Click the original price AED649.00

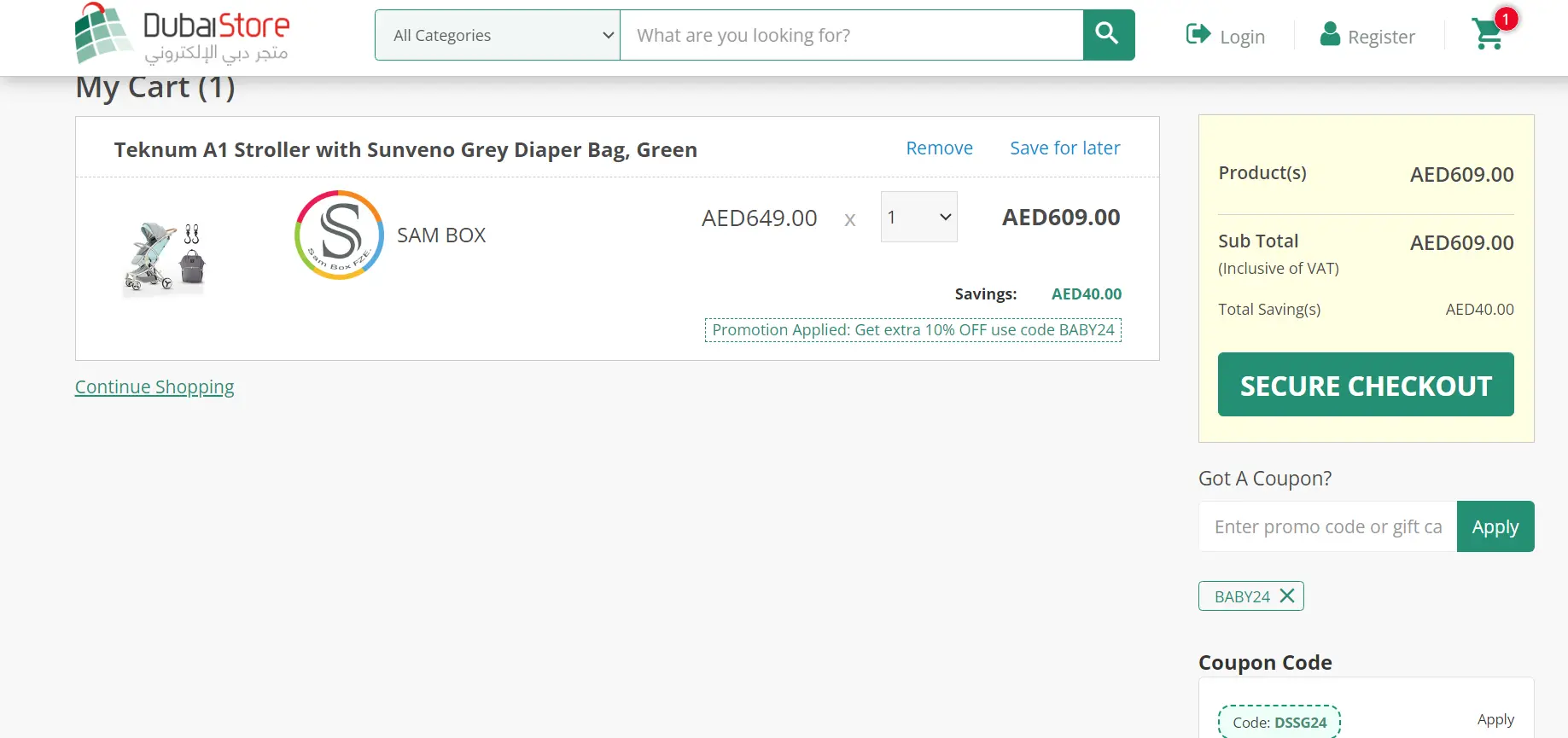tap(759, 218)
